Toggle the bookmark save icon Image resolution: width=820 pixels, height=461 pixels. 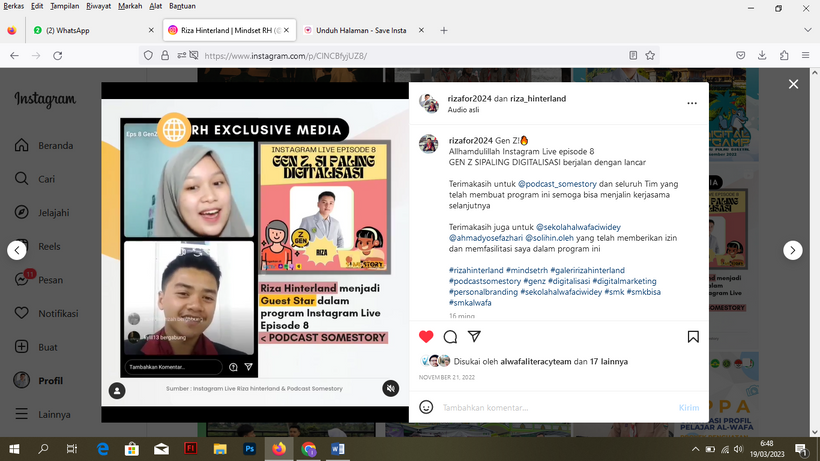tap(693, 337)
